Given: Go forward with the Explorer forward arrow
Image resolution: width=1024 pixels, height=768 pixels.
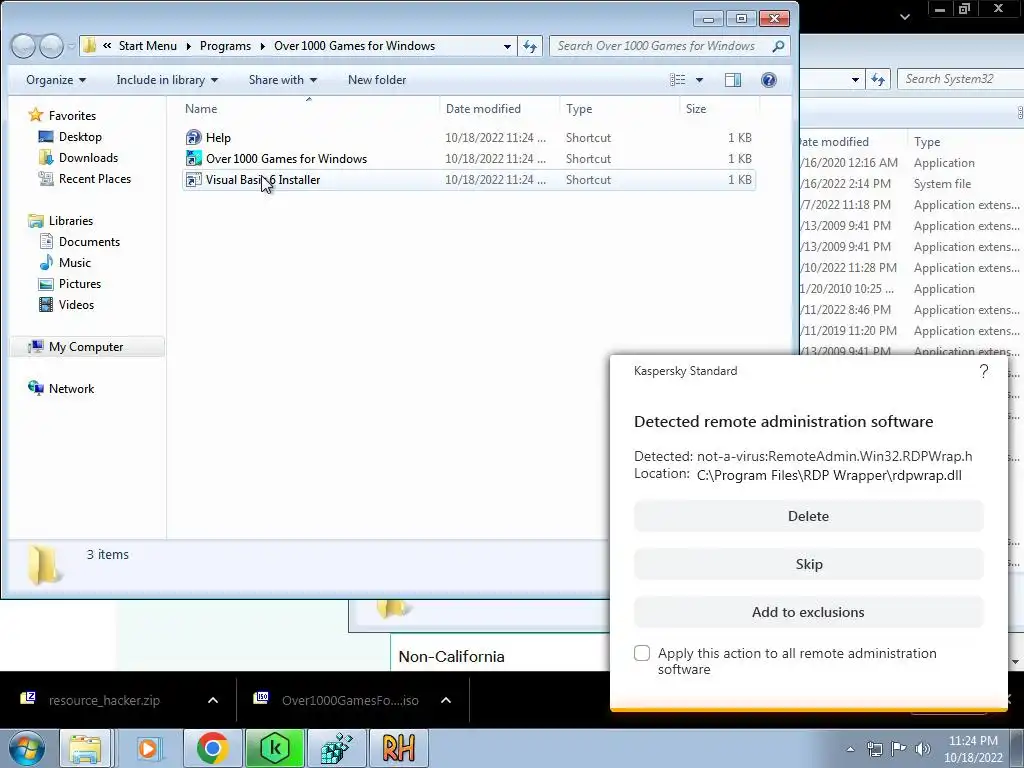Looking at the screenshot, I should pyautogui.click(x=51, y=46).
